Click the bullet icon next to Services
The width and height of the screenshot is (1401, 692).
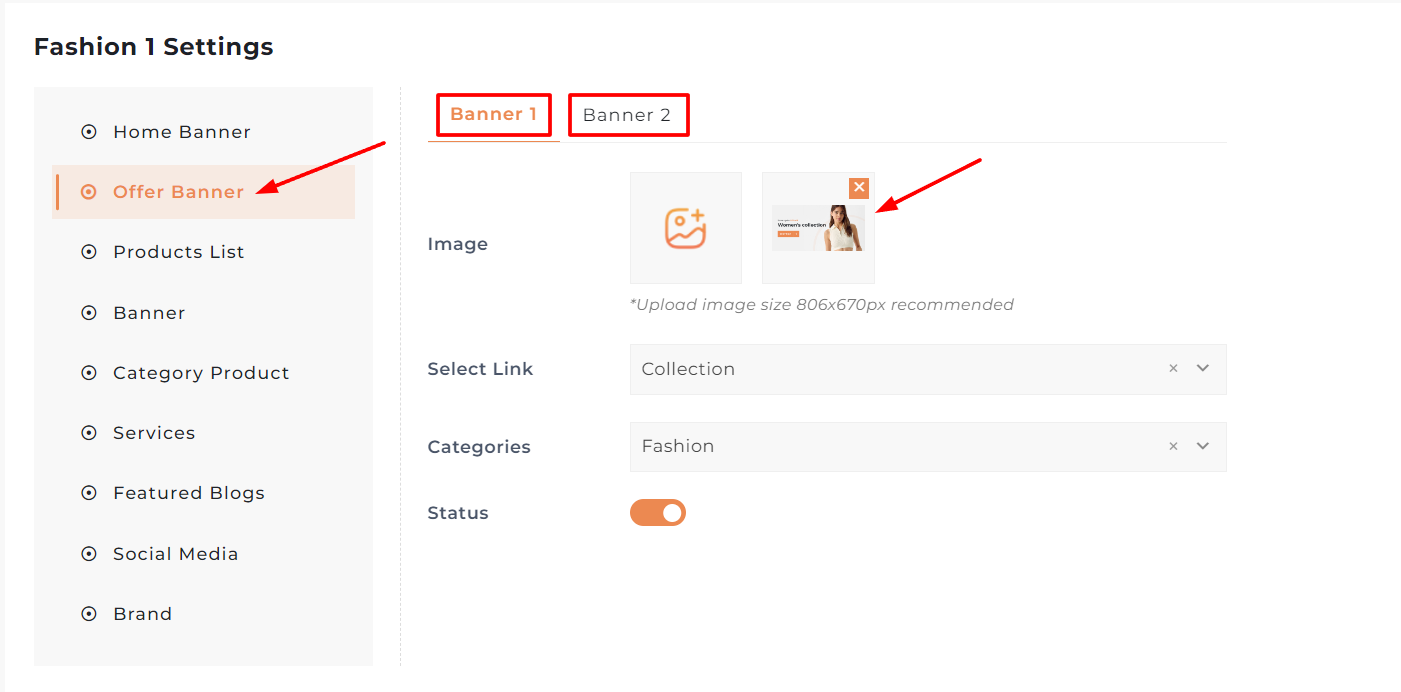(x=89, y=433)
